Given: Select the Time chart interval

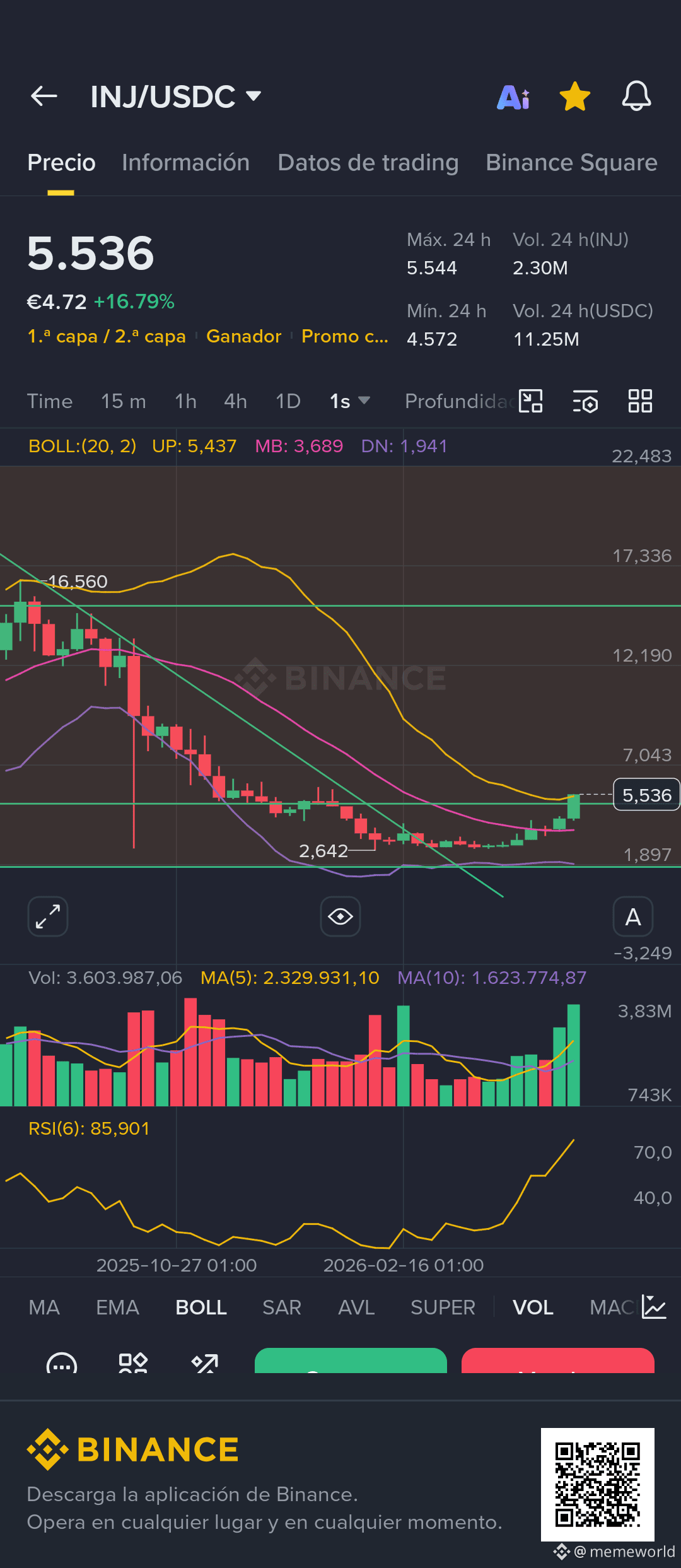Looking at the screenshot, I should pyautogui.click(x=50, y=401).
